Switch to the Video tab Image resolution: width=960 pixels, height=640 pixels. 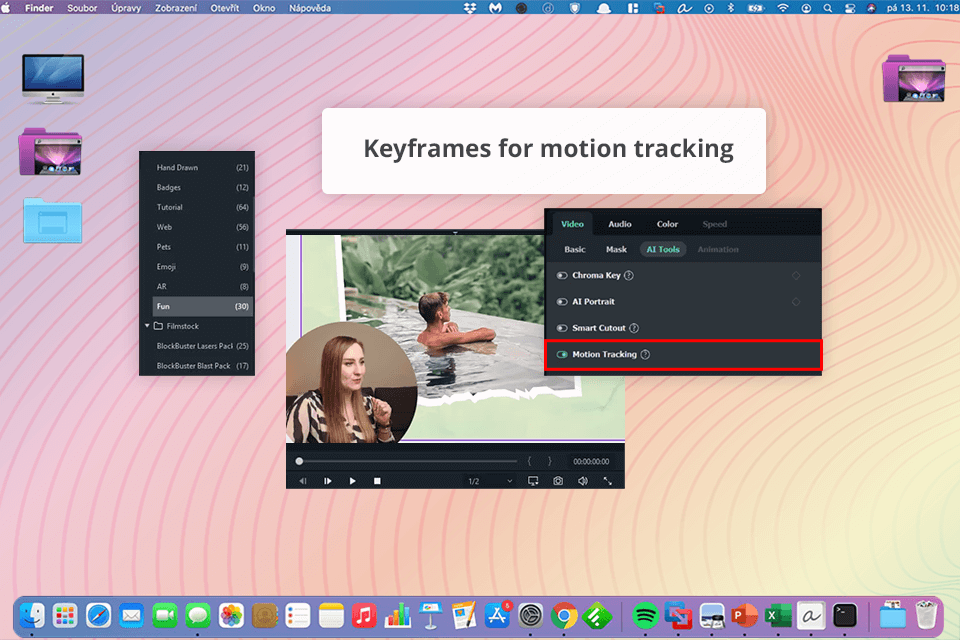tap(572, 224)
